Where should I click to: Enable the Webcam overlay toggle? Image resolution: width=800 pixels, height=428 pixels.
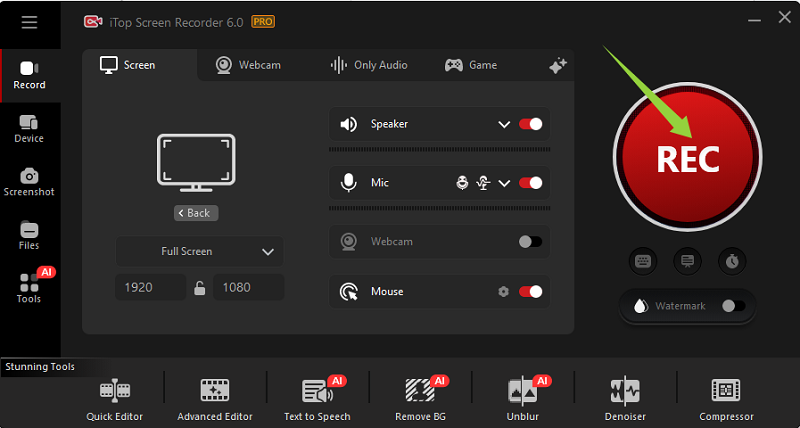(531, 241)
